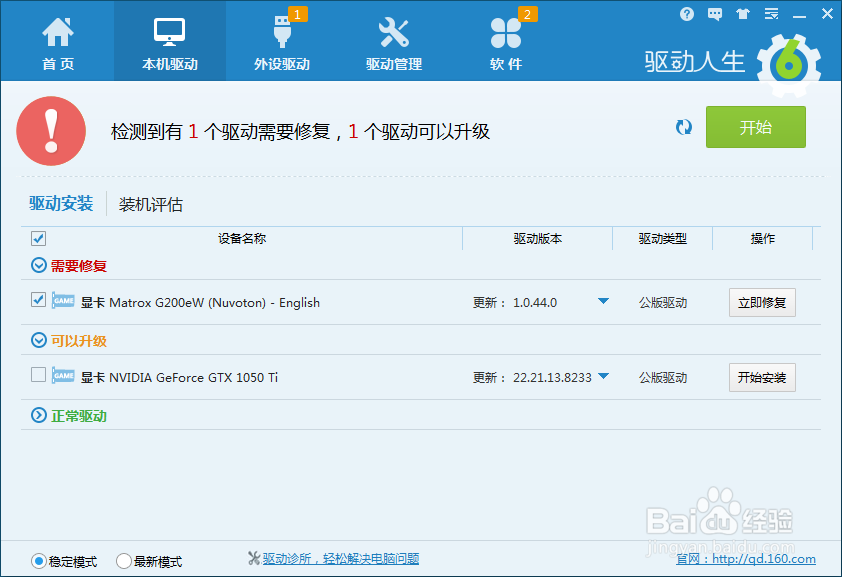Open the 驱动诊所 troubleshooting link
Image resolution: width=842 pixels, height=577 pixels.
click(x=340, y=559)
